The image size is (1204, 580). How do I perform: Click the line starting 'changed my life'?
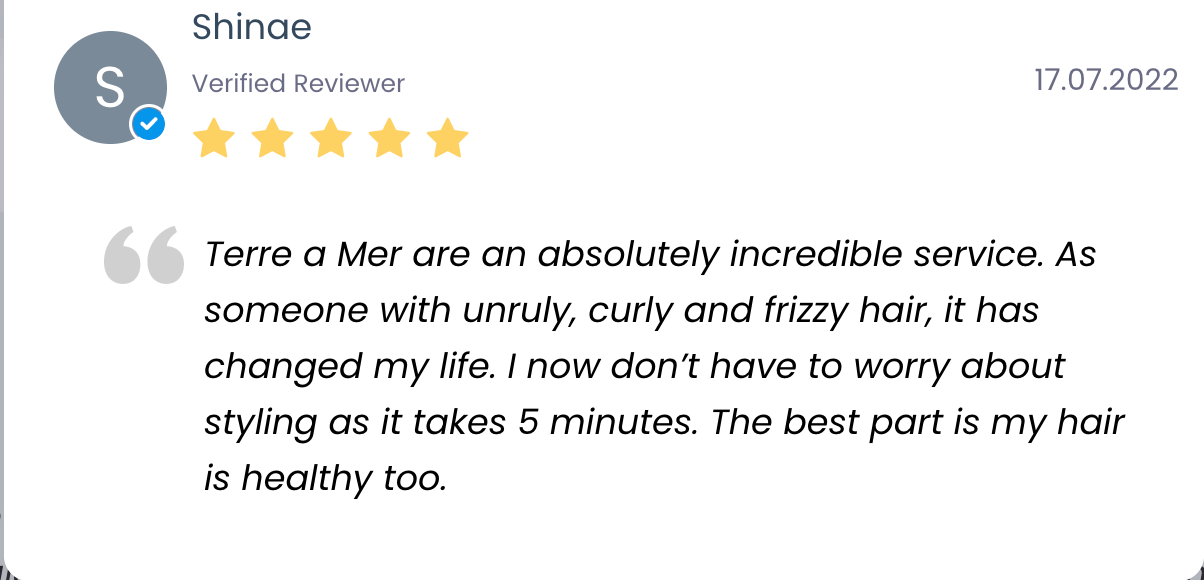coord(635,367)
